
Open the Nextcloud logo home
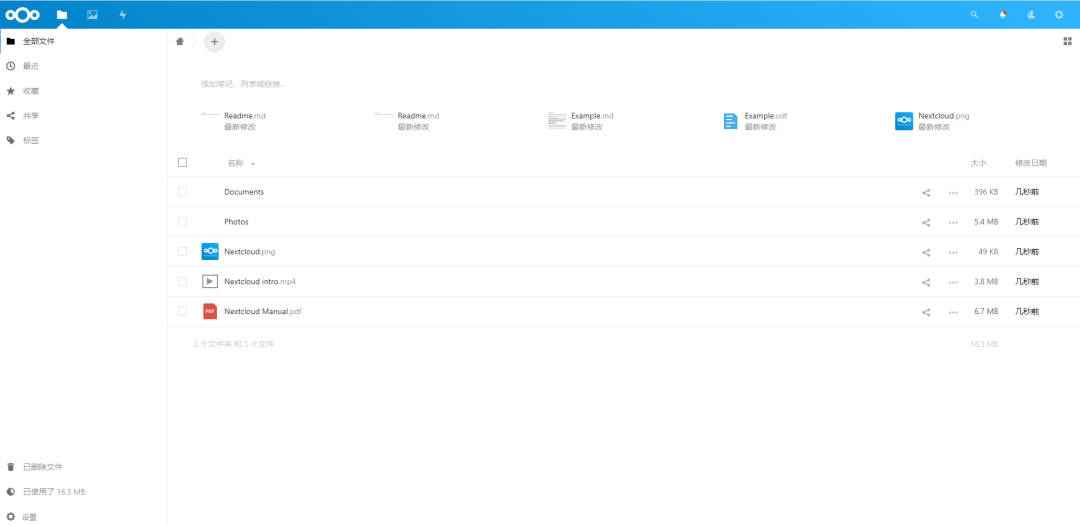click(x=23, y=15)
